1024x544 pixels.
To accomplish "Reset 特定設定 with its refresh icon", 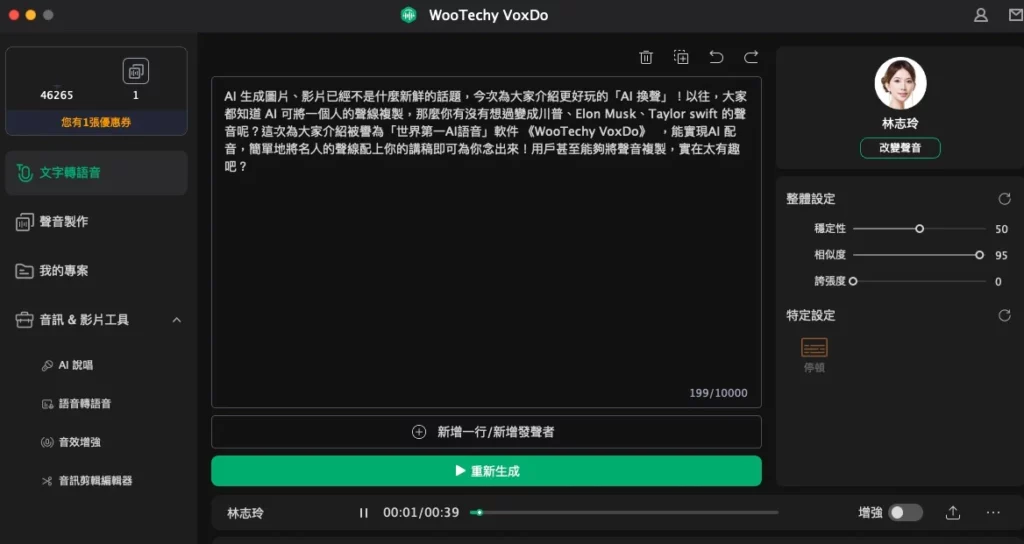I will pos(1004,315).
